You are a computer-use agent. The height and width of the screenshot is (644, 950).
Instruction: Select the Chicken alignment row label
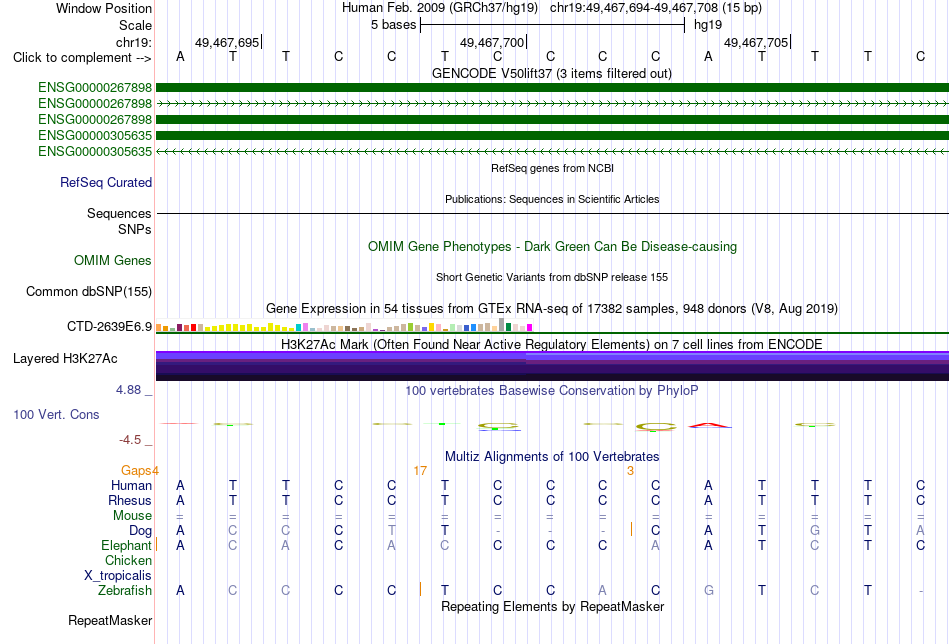coord(128,560)
